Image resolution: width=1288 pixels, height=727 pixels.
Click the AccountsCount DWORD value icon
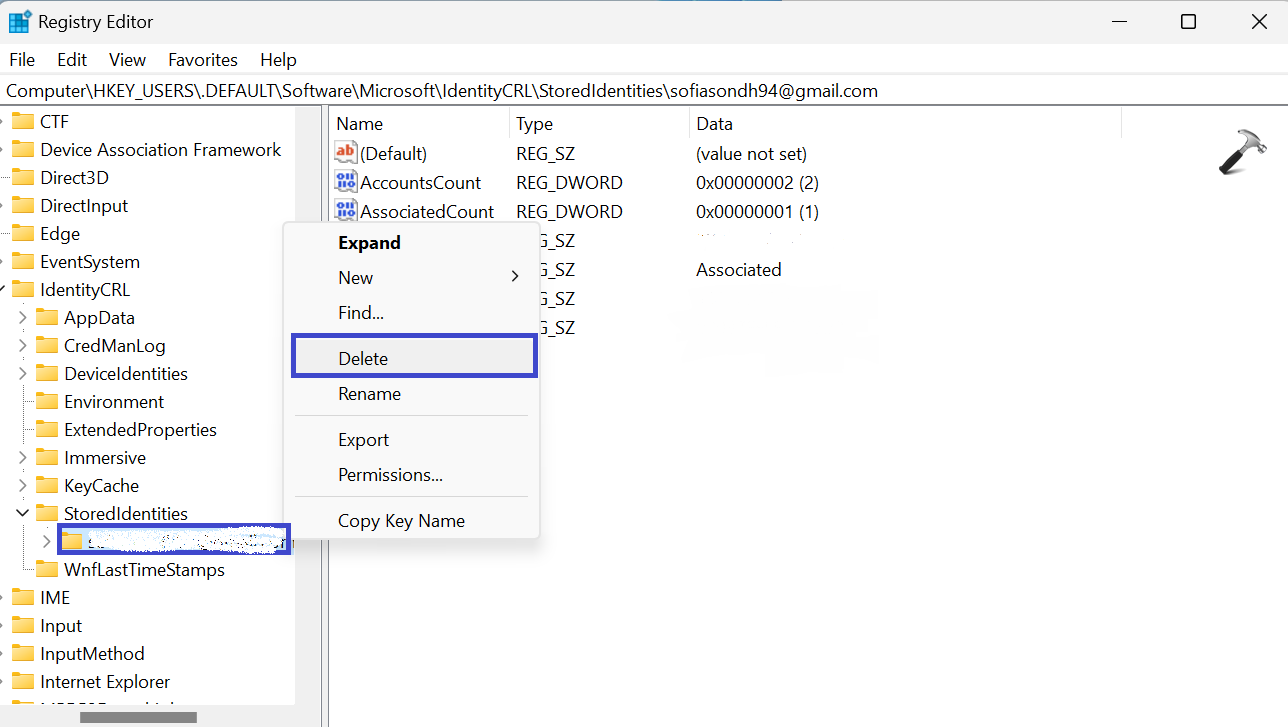[x=346, y=182]
